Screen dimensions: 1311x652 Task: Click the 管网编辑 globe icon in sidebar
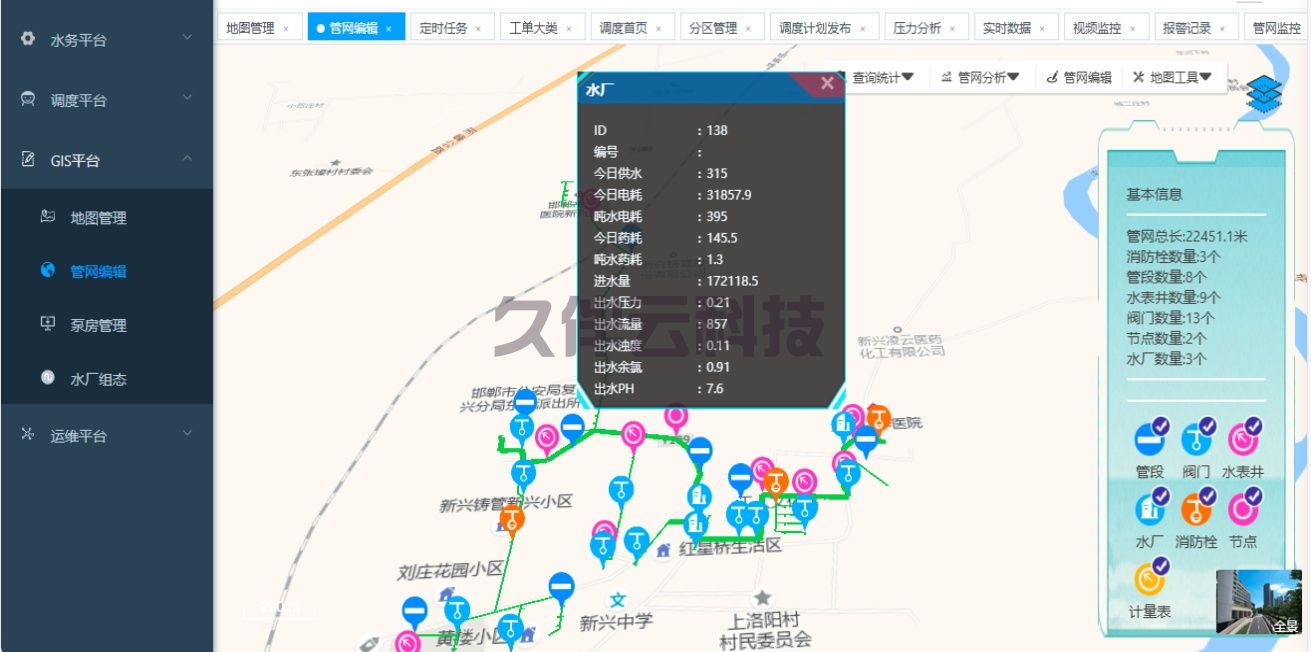point(47,270)
